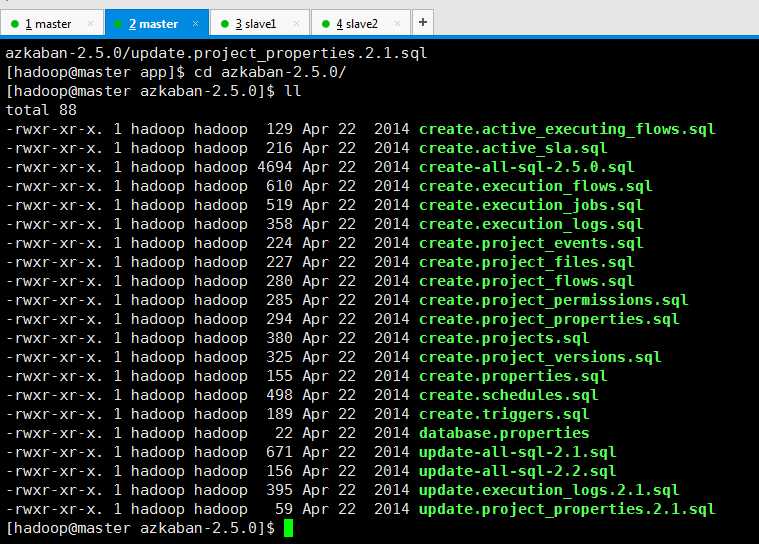This screenshot has height=544, width=759.
Task: Click file name create.projects.sql
Action: pyautogui.click(x=504, y=338)
